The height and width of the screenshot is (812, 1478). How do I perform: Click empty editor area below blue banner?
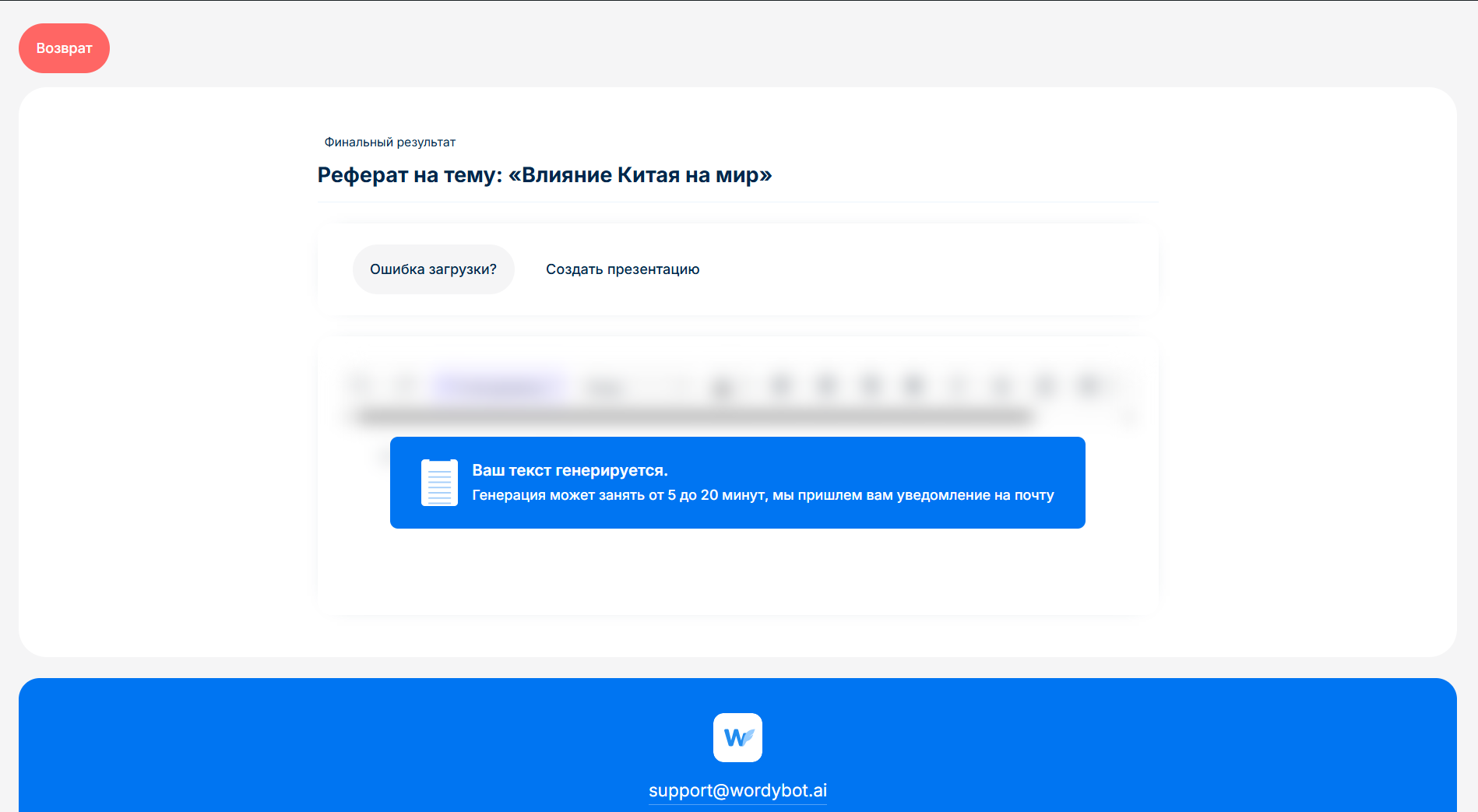[737, 572]
